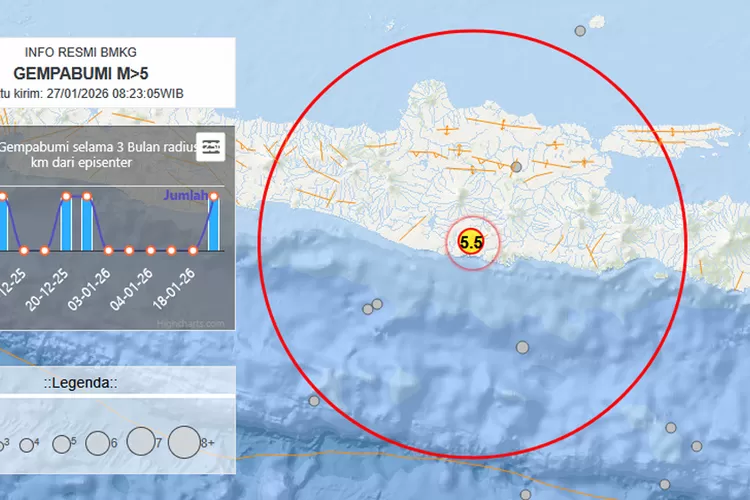
Task: Click magnitude 8+ circle in the legend
Action: click(184, 442)
